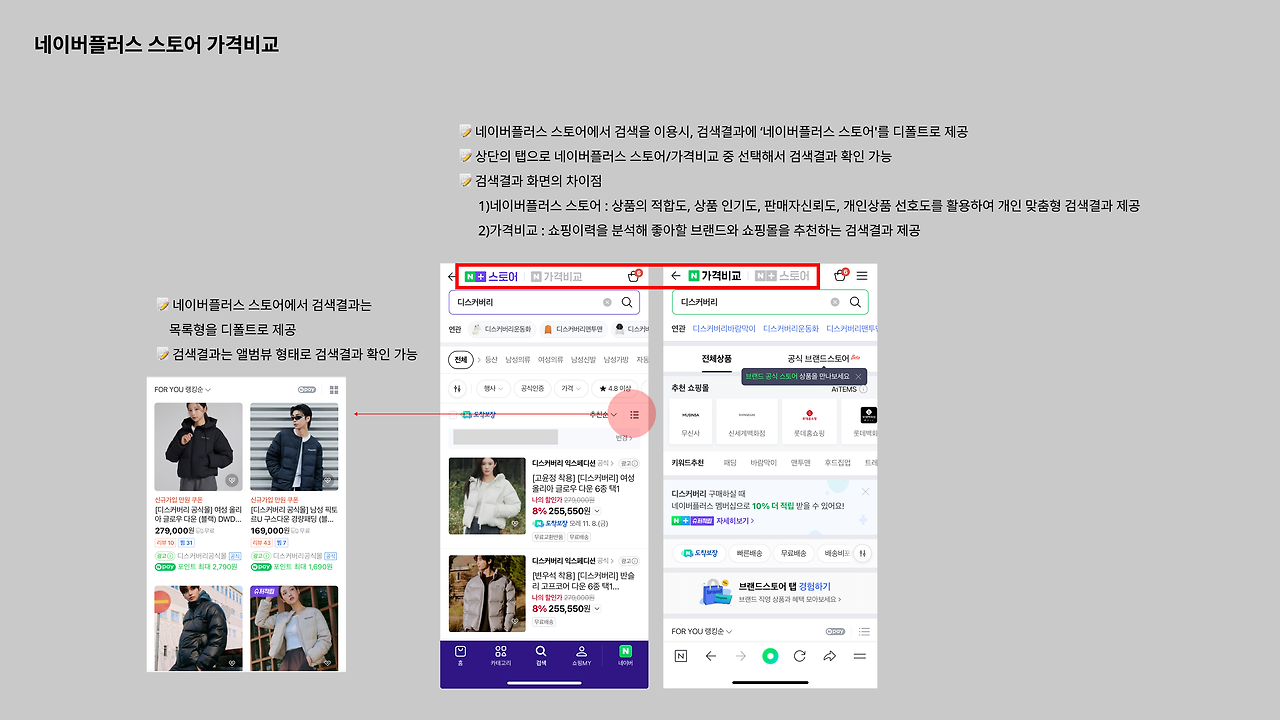
Task: Tap the magnifier icon in N+스토어 search box
Action: pos(627,302)
